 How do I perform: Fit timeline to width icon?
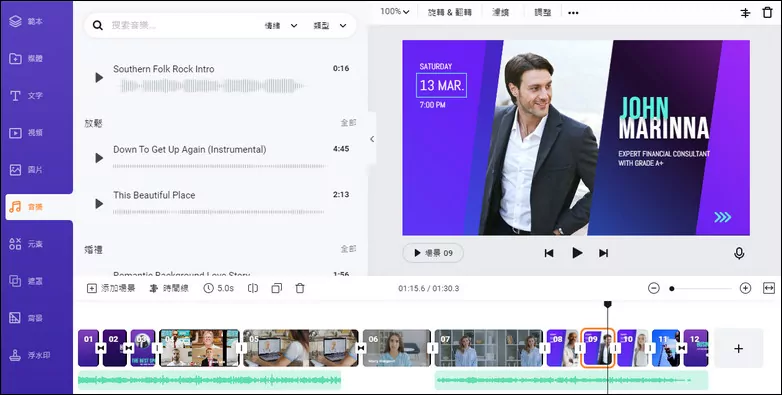769,288
